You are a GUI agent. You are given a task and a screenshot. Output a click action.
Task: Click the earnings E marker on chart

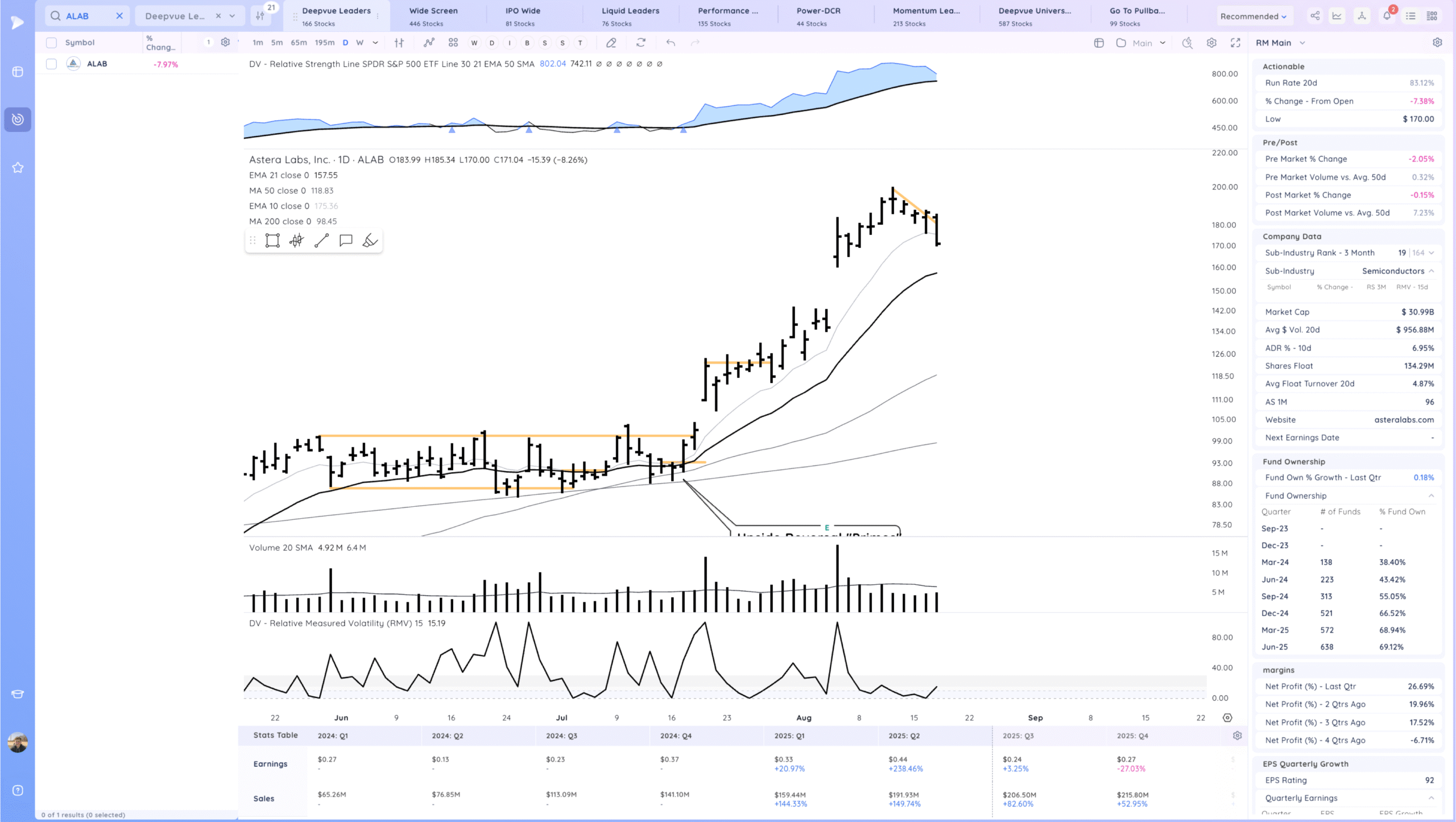click(x=826, y=528)
